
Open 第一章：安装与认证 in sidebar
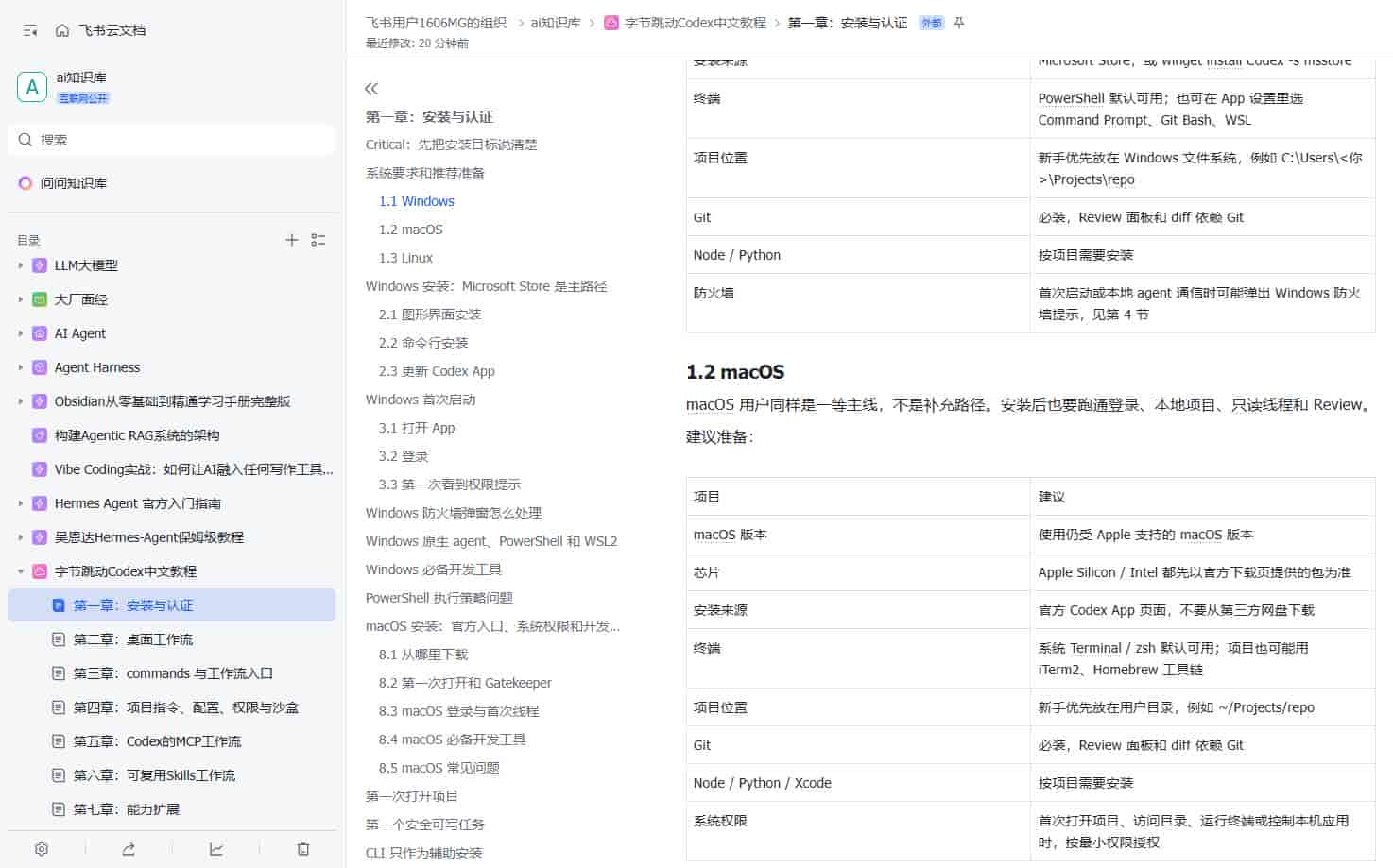point(171,605)
